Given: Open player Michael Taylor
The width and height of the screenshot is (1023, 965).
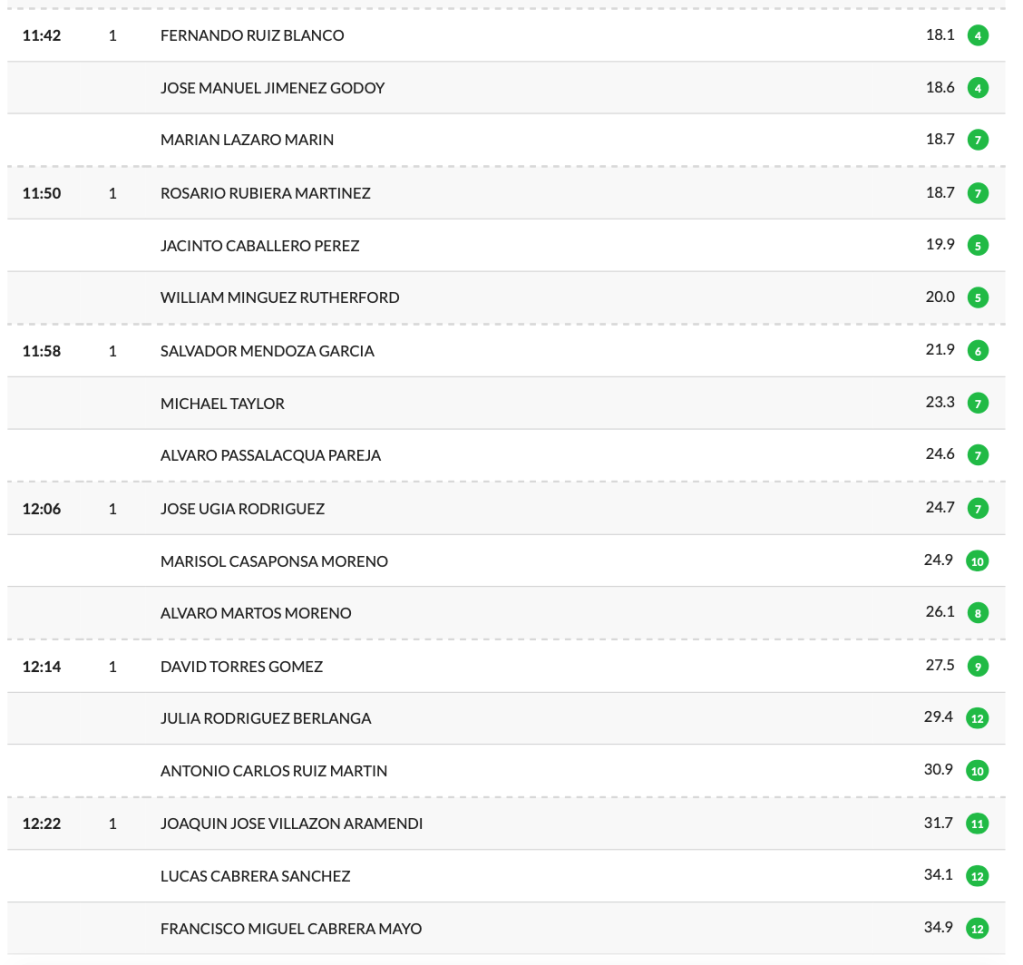Looking at the screenshot, I should point(222,404).
